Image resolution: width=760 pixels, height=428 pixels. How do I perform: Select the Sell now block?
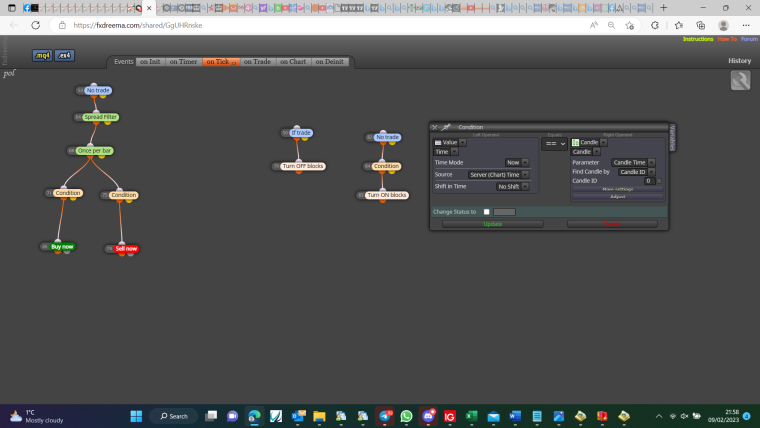126,249
